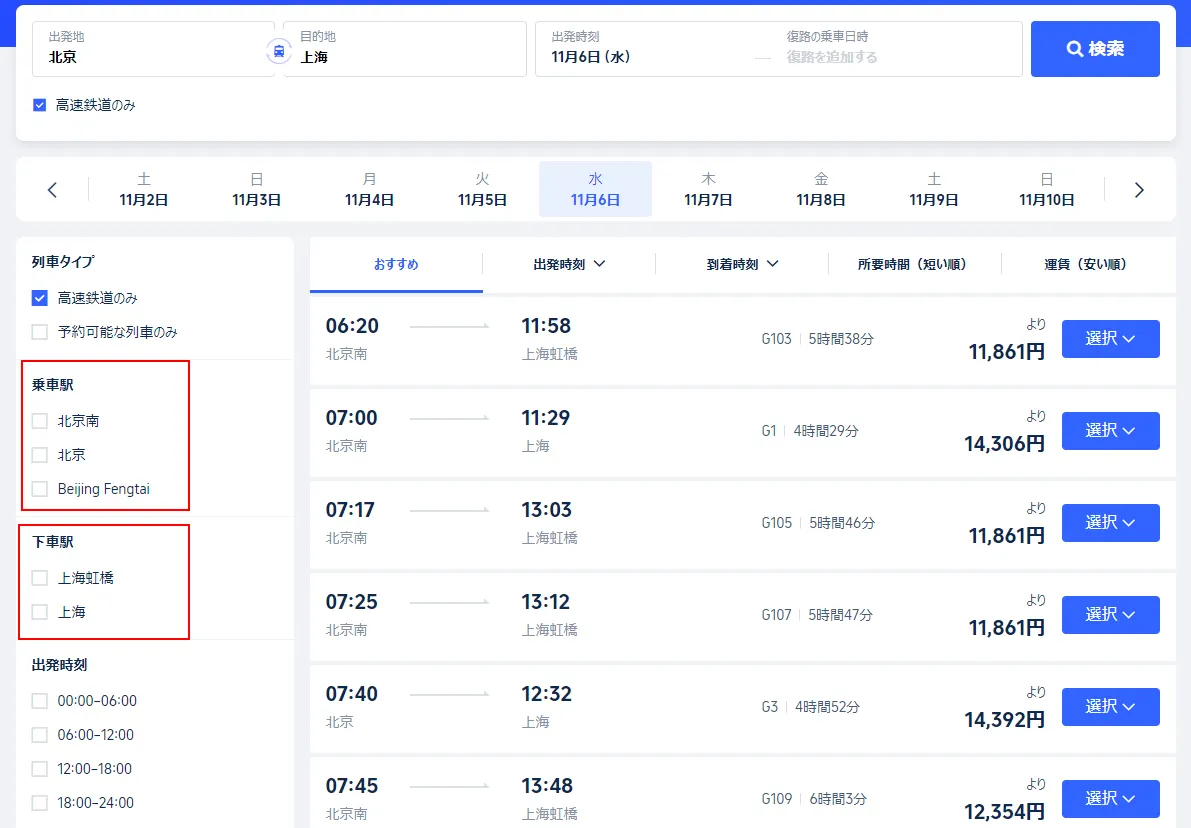Click 復路を追加する return date field
The image size is (1191, 828).
pos(832,57)
